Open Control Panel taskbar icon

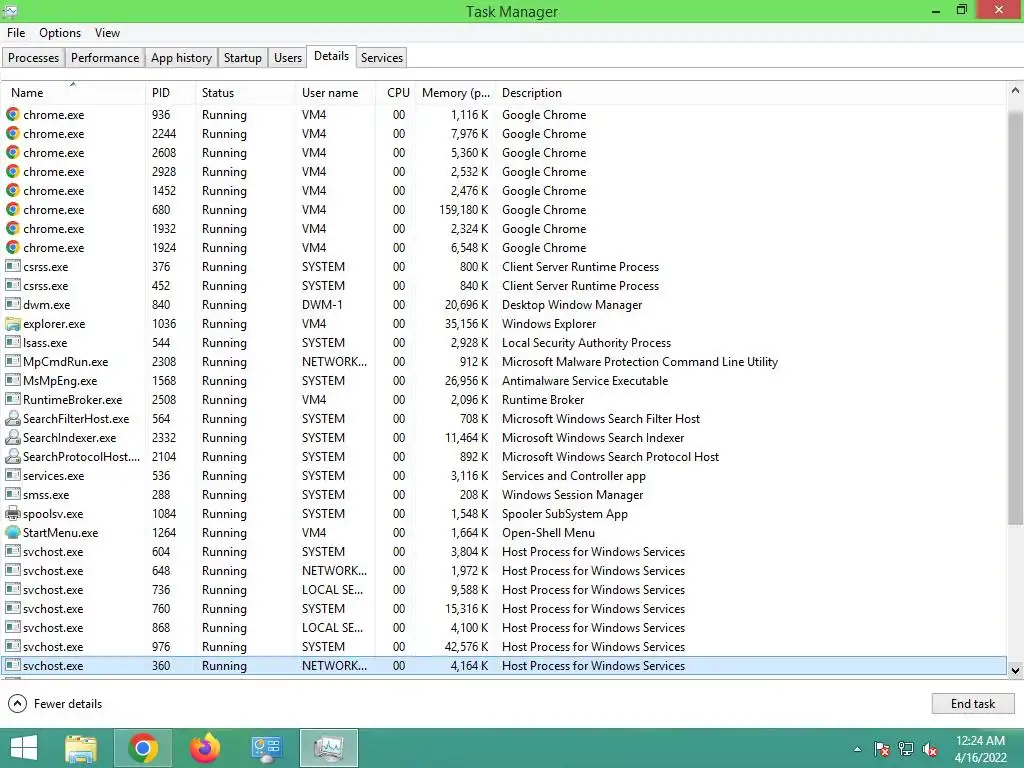[x=266, y=749]
